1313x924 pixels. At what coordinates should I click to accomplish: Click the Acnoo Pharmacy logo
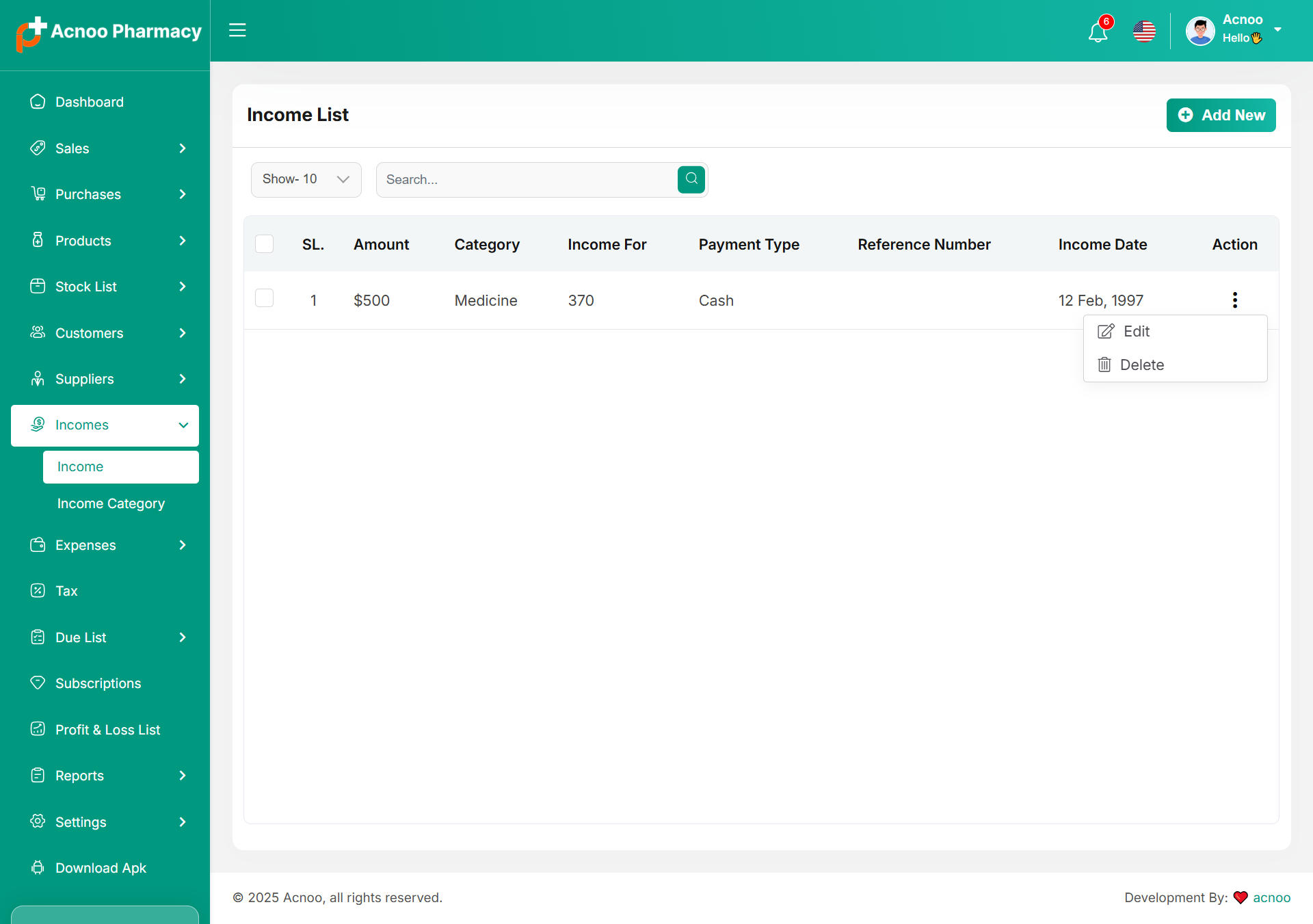pos(109,32)
